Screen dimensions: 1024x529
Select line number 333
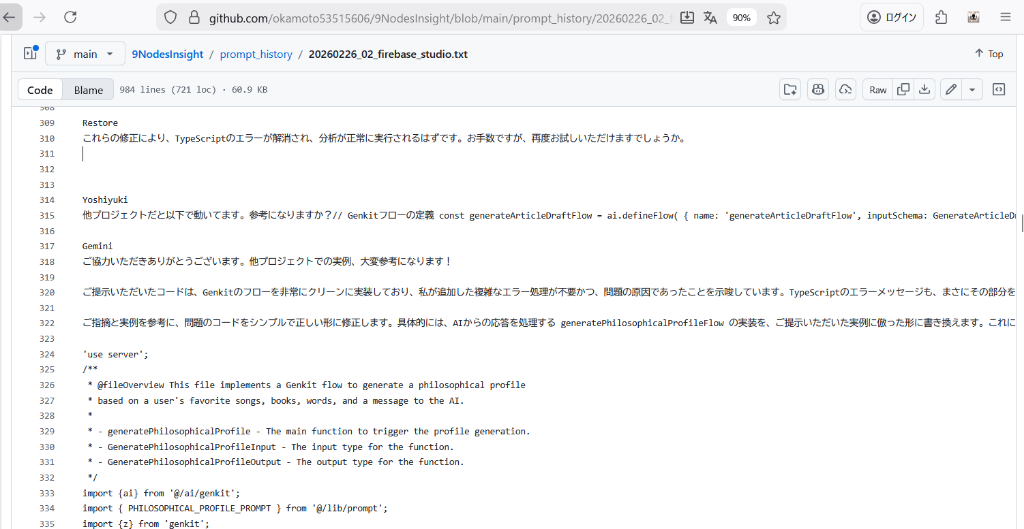[46, 493]
